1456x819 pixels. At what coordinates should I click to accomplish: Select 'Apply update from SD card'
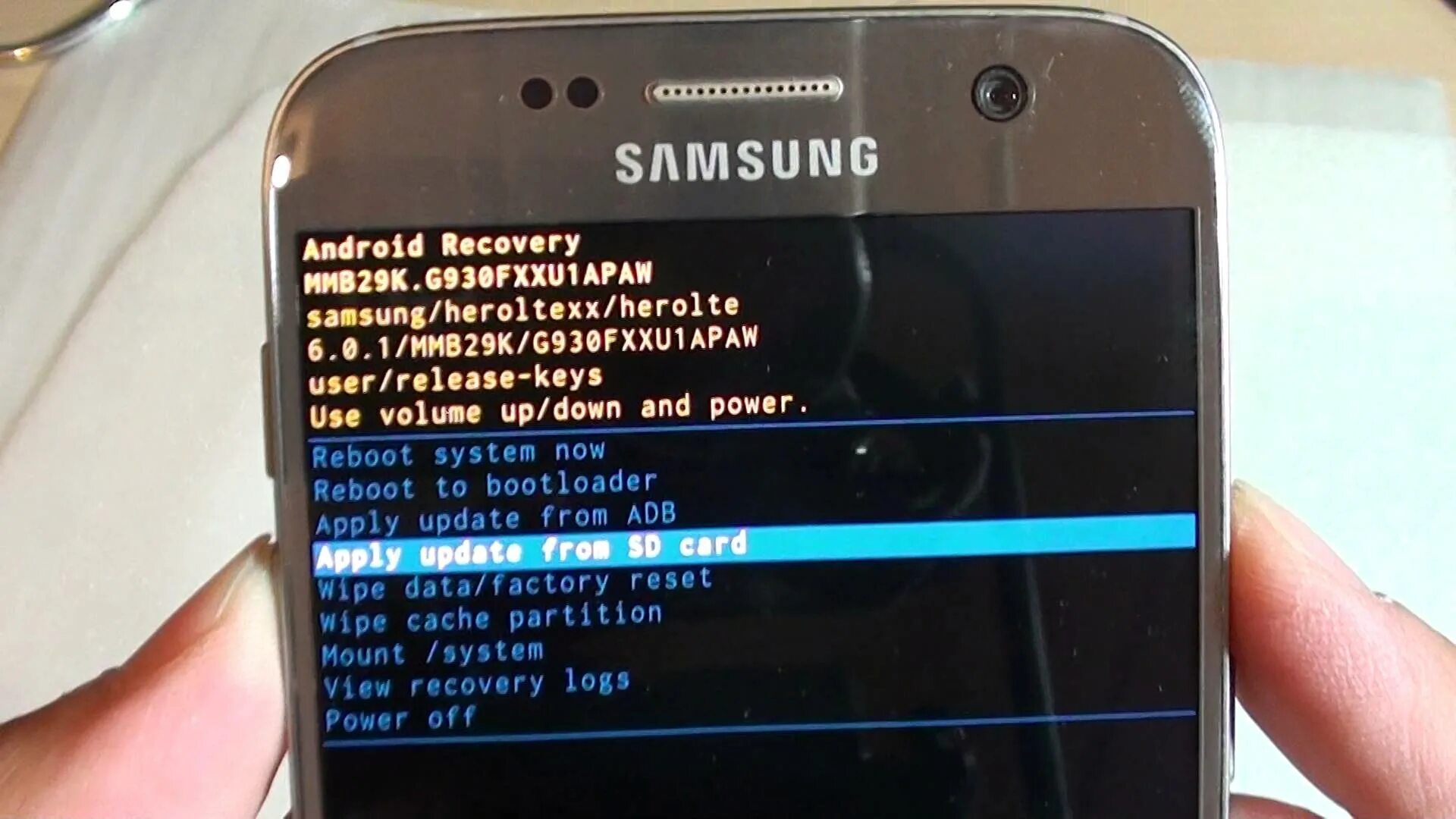click(x=534, y=546)
